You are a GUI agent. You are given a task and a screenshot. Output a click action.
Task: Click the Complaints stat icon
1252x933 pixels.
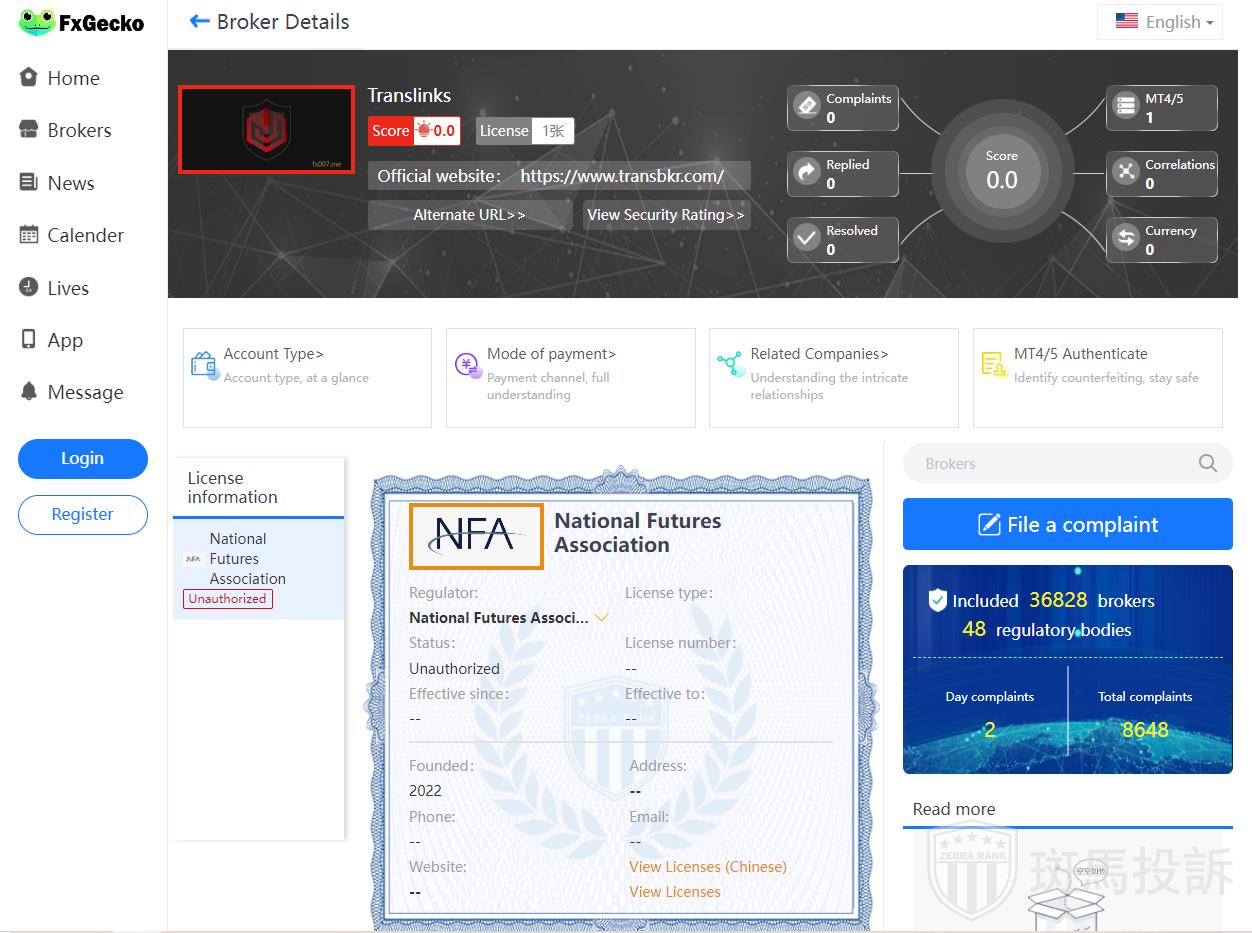pos(806,106)
